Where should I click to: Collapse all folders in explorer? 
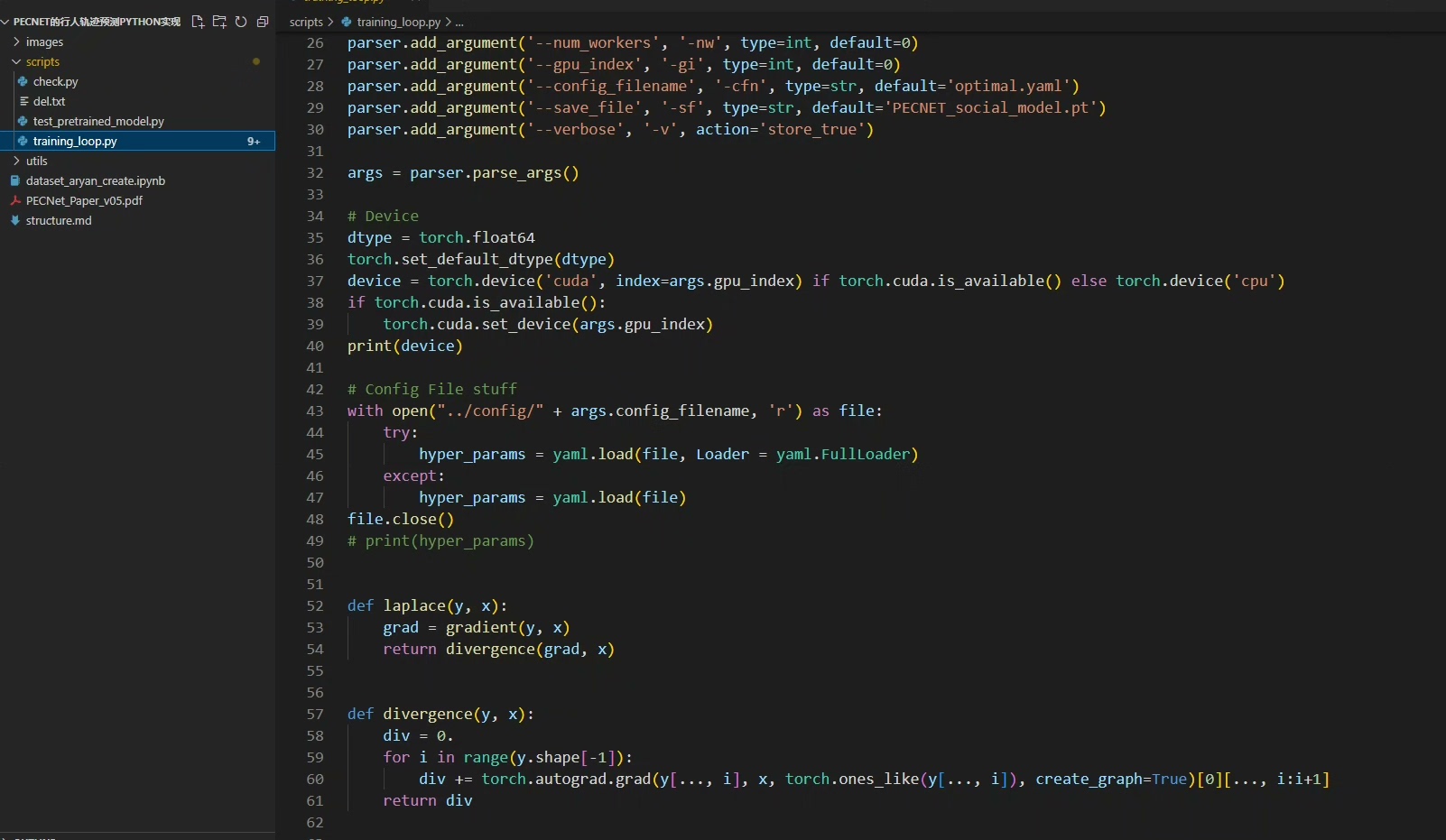[x=263, y=22]
